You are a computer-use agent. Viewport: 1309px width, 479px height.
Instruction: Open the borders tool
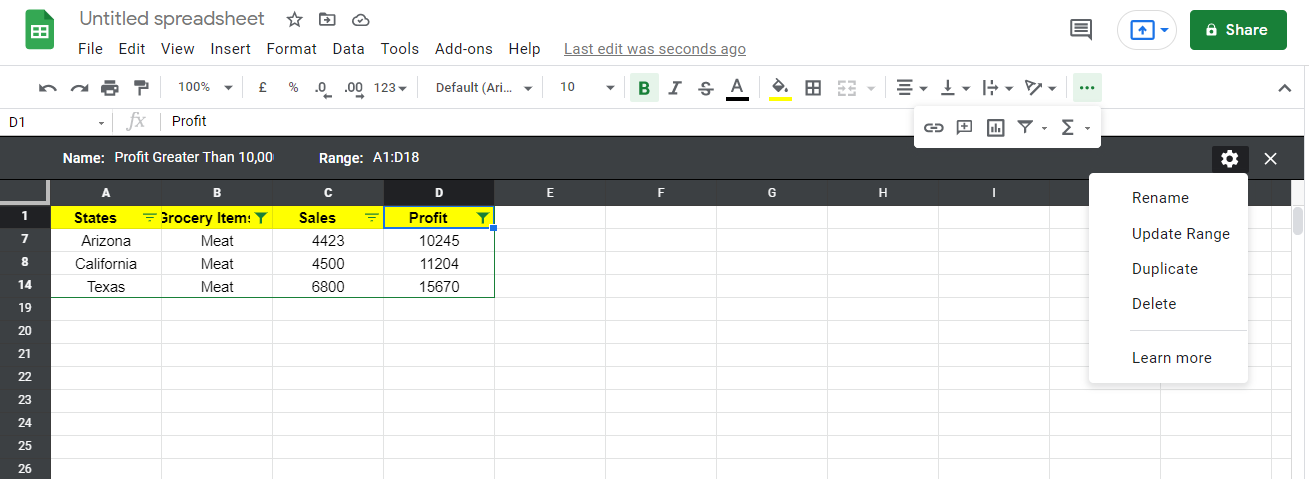(x=813, y=88)
